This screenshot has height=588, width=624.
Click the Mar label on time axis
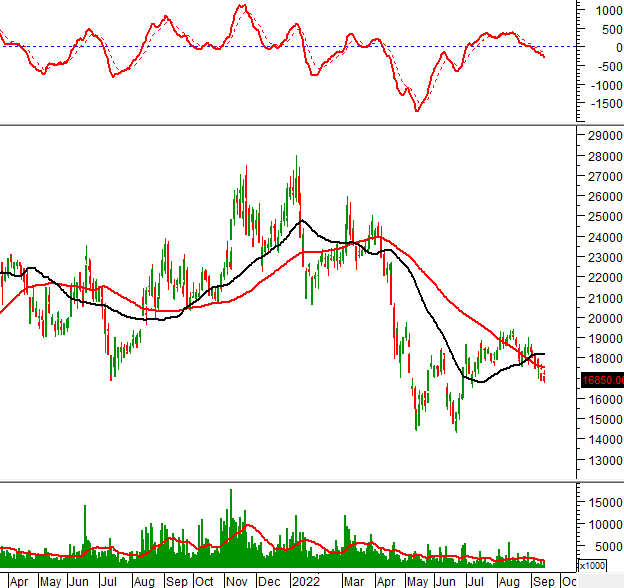coord(355,580)
